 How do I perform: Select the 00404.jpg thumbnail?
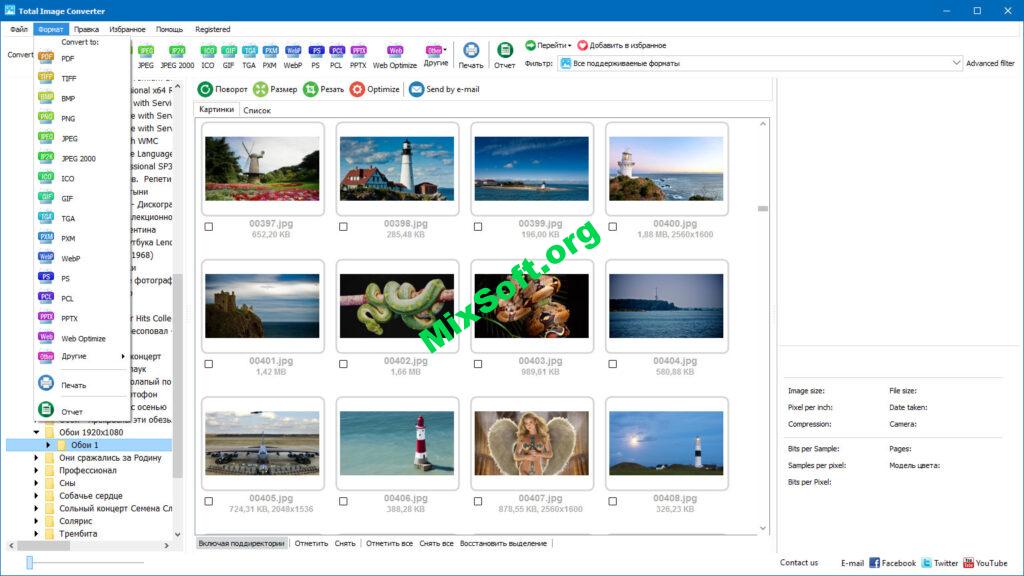(x=666, y=306)
